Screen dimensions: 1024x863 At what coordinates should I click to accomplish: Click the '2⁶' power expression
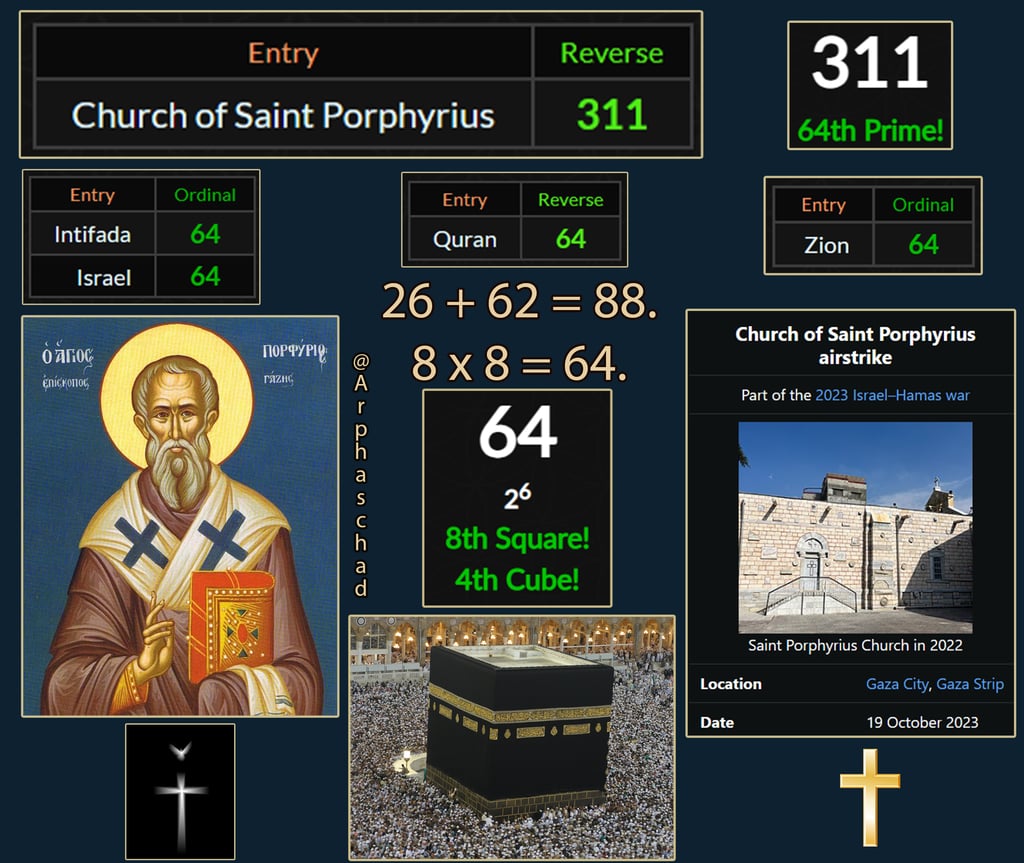[x=517, y=497]
